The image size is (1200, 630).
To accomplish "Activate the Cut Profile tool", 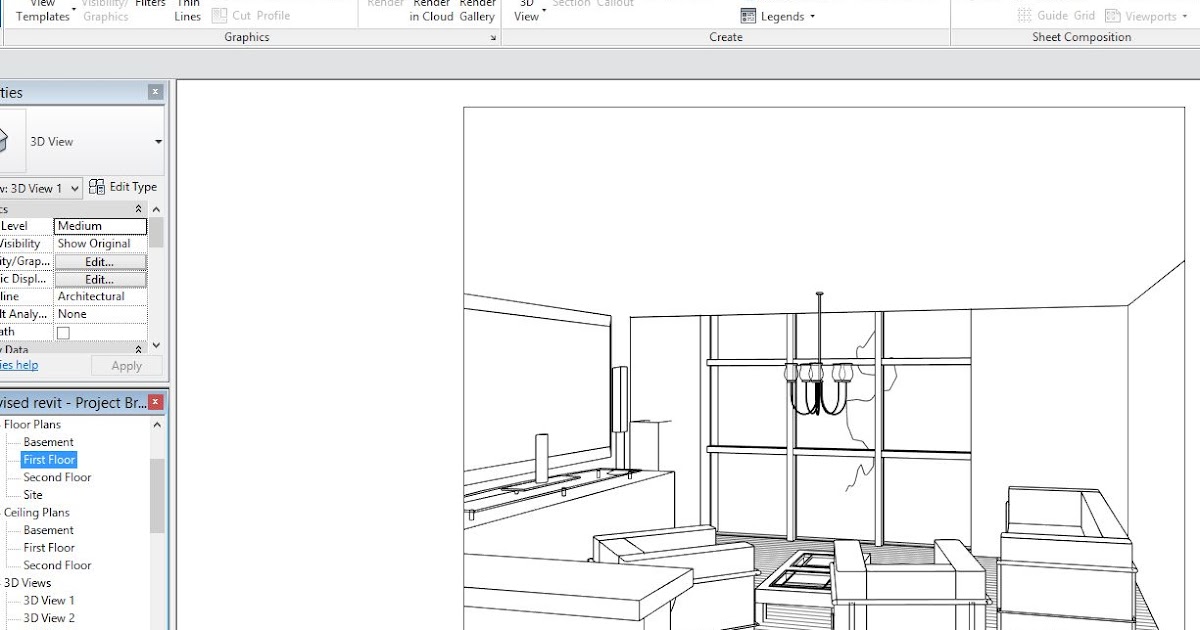I will 252,15.
